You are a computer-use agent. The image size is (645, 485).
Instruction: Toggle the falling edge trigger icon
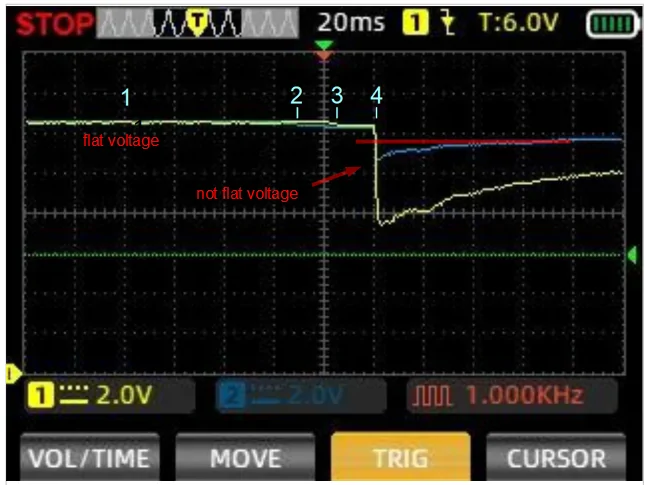tap(448, 23)
